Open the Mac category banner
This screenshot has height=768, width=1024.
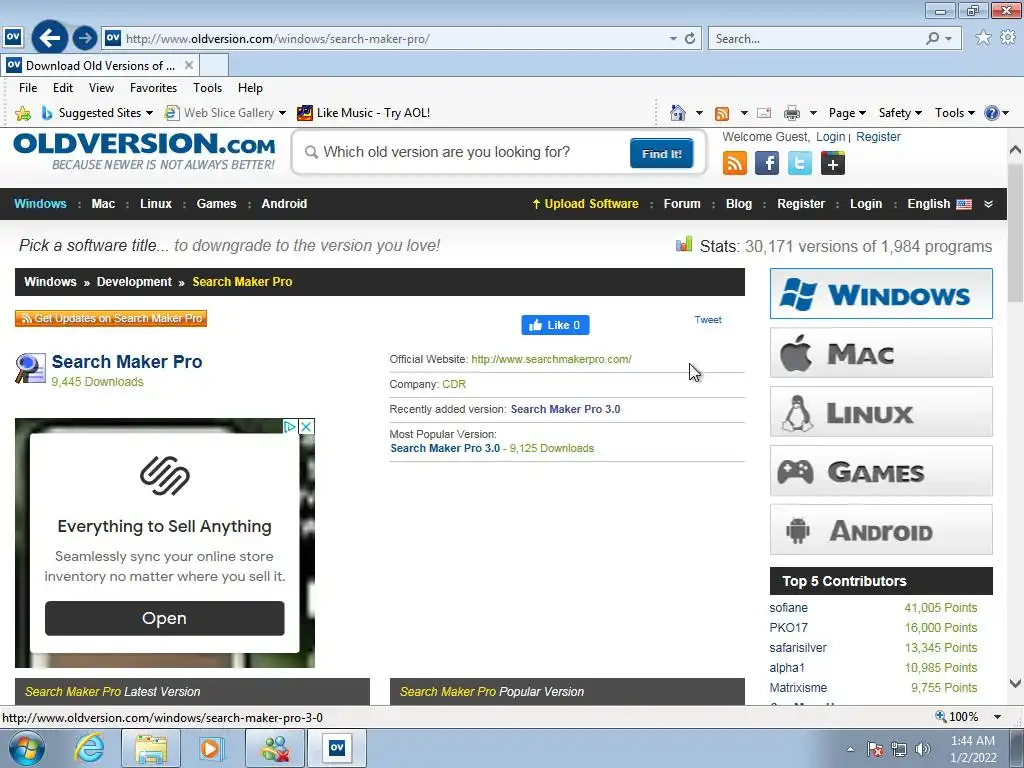881,353
